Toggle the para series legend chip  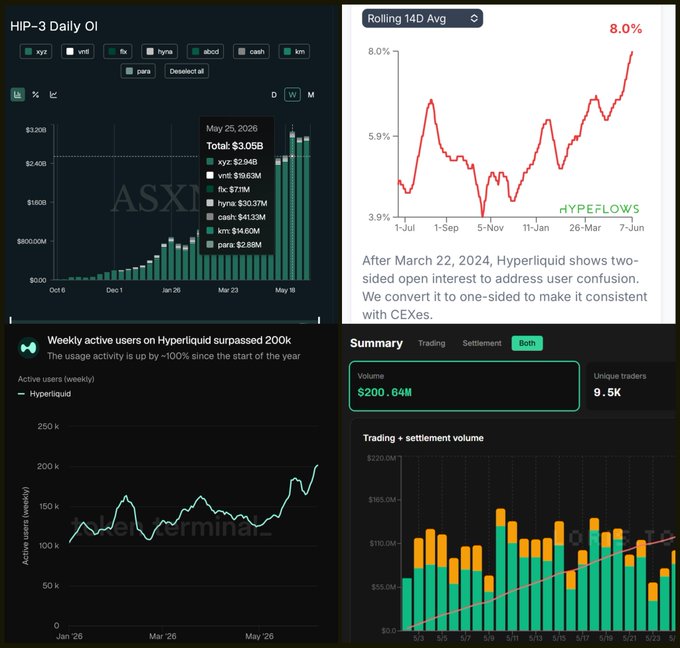pyautogui.click(x=138, y=71)
